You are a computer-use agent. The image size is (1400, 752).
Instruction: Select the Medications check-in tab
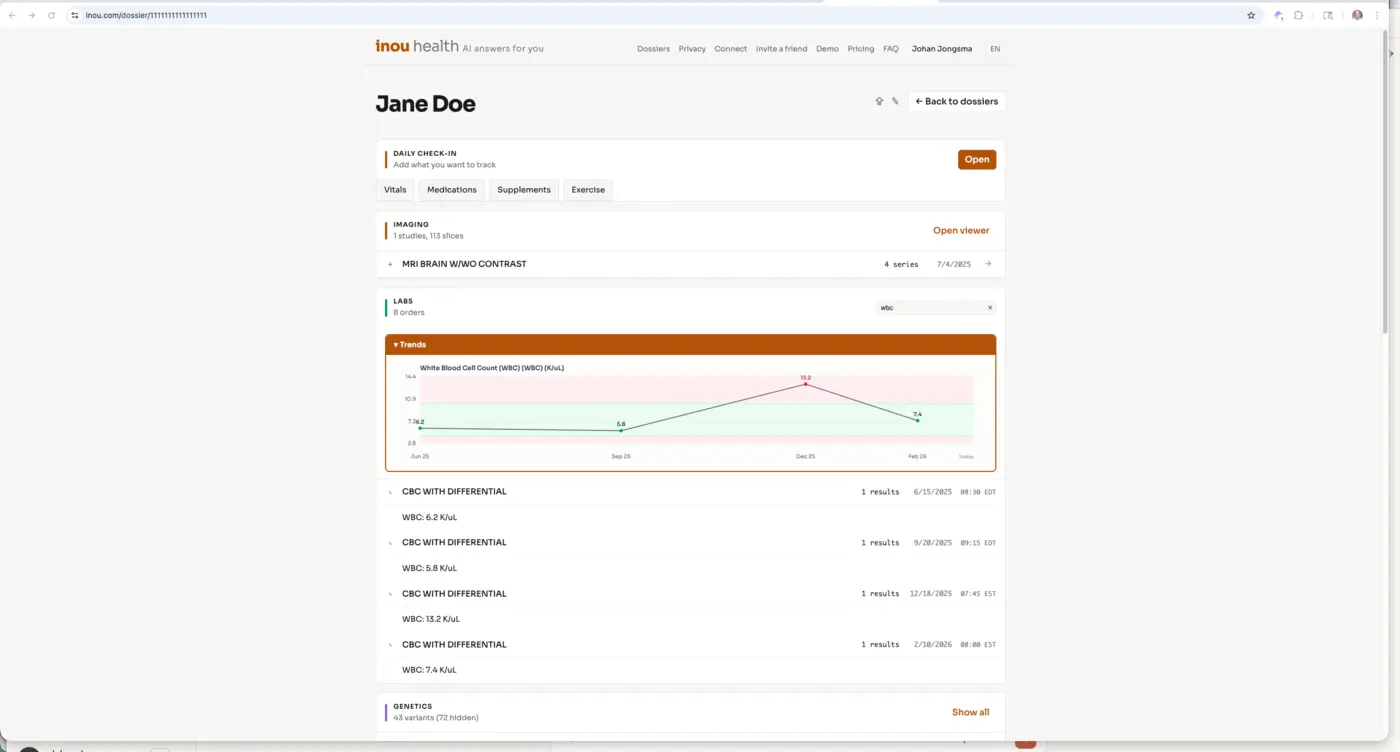coord(451,190)
